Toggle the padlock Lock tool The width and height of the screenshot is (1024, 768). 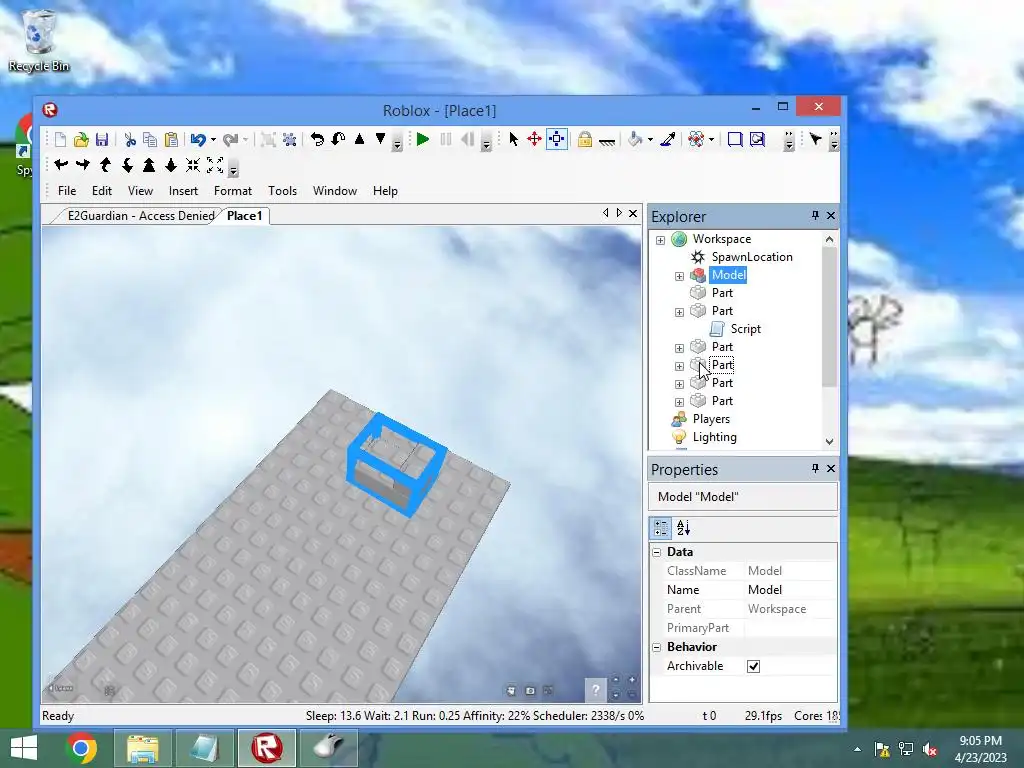pyautogui.click(x=584, y=139)
